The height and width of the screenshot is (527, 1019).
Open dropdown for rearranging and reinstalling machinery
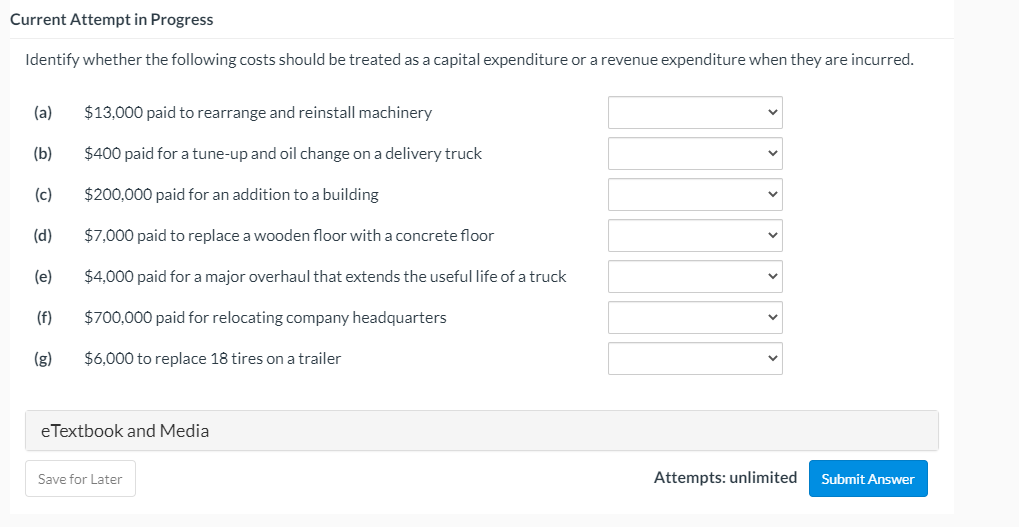coord(695,112)
